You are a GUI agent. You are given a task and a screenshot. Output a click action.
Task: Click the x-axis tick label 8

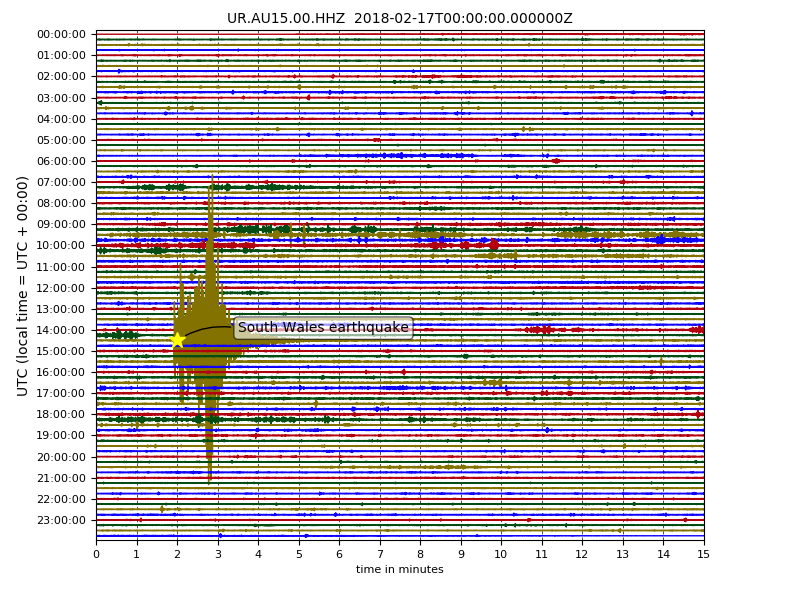click(x=420, y=555)
